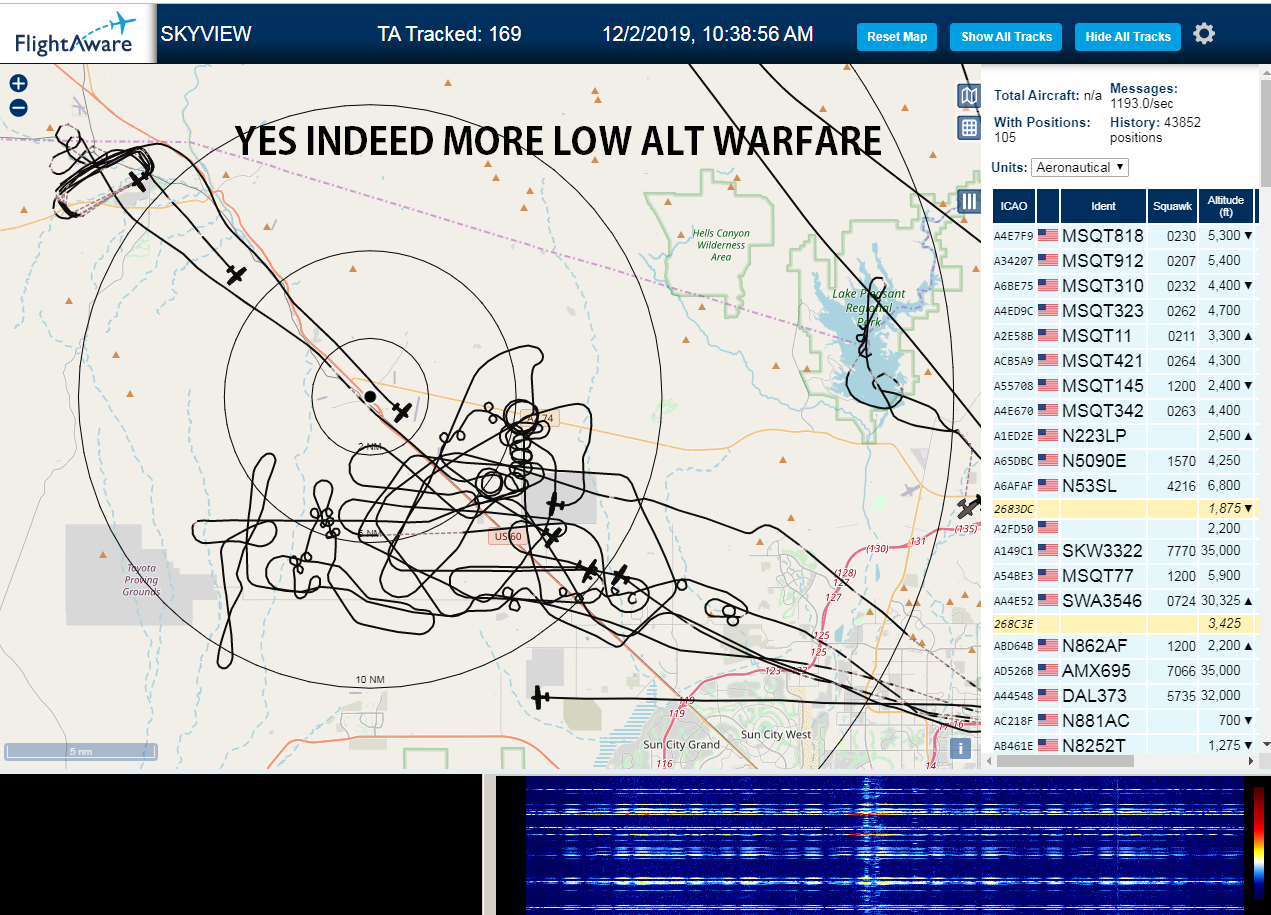Click the Show All Tracks button
Viewport: 1271px width, 915px height.
(x=1007, y=37)
